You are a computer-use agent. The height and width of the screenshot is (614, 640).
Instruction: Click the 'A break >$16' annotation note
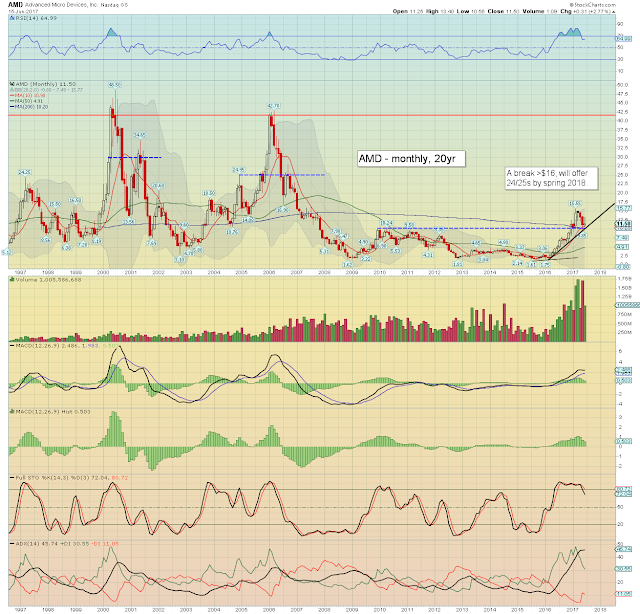tap(551, 178)
